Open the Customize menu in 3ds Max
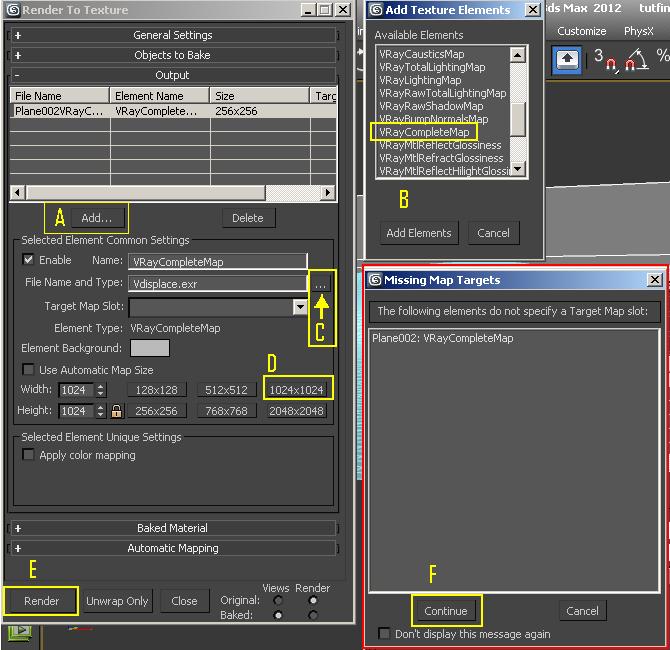This screenshot has height=650, width=670. point(582,31)
